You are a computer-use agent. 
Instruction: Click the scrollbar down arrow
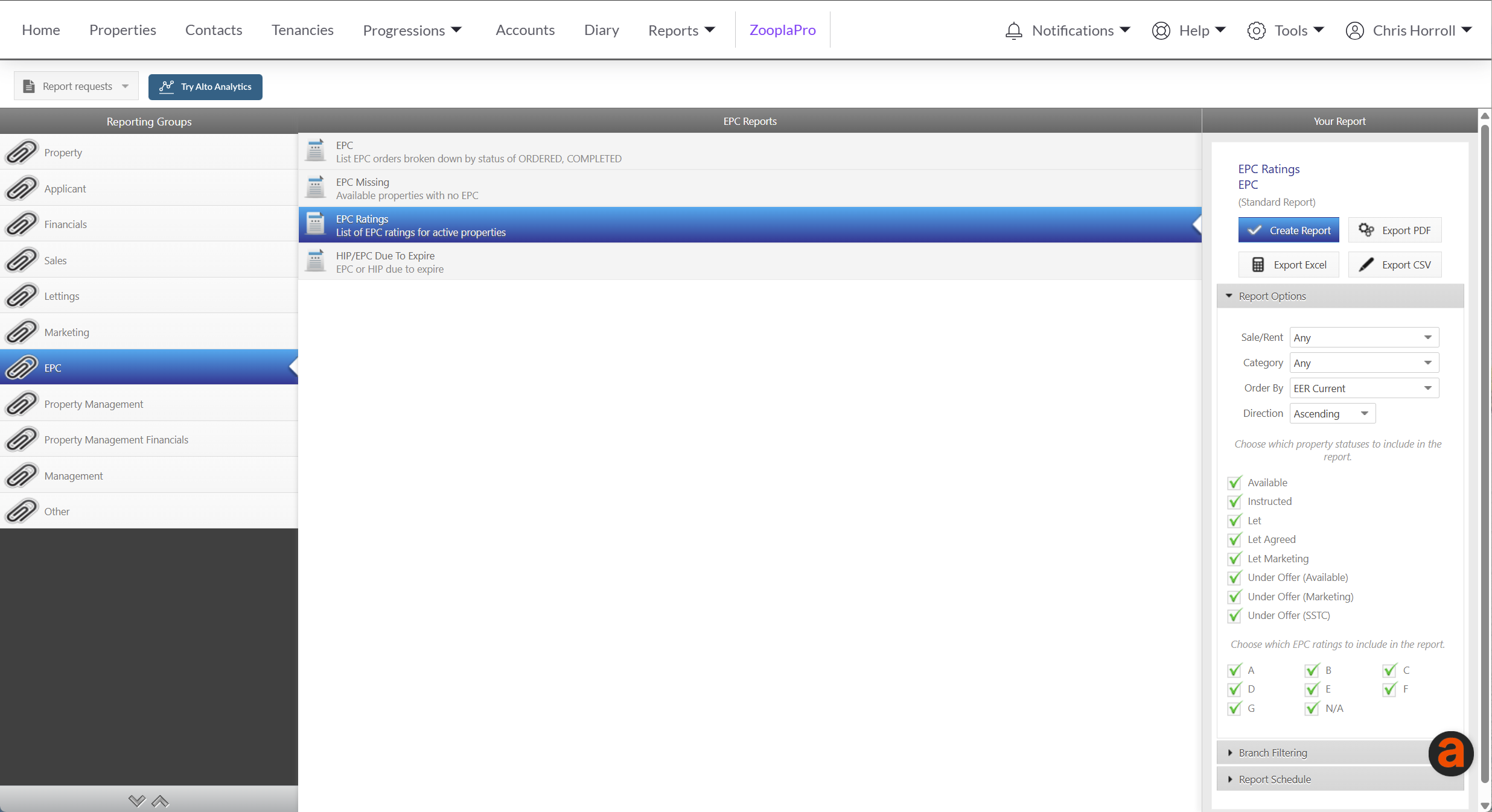(1485, 806)
